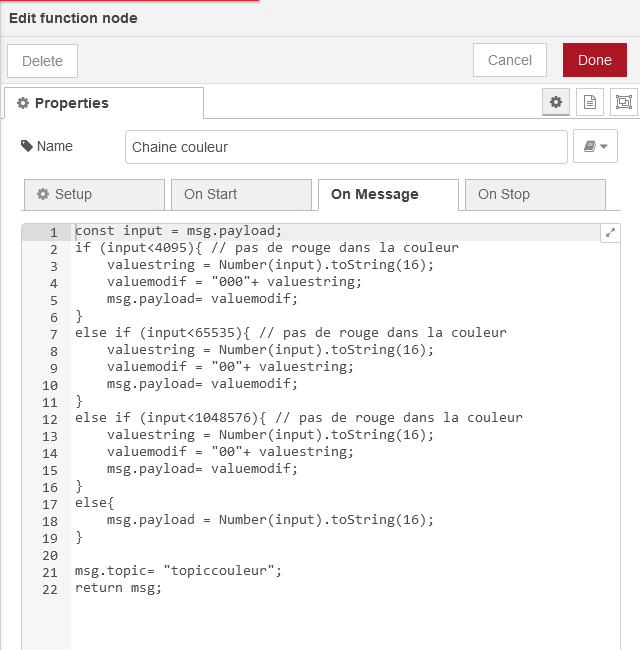The height and width of the screenshot is (650, 640).
Task: Select the Properties tab
Action: click(x=104, y=103)
